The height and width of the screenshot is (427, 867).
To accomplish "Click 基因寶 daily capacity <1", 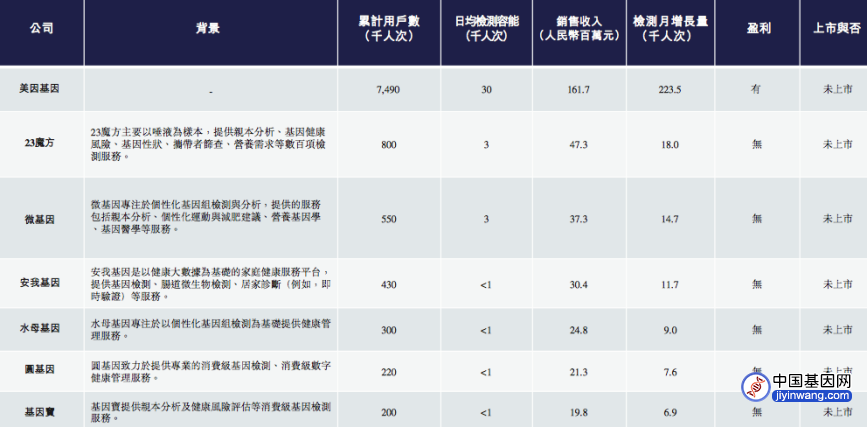I will point(486,413).
